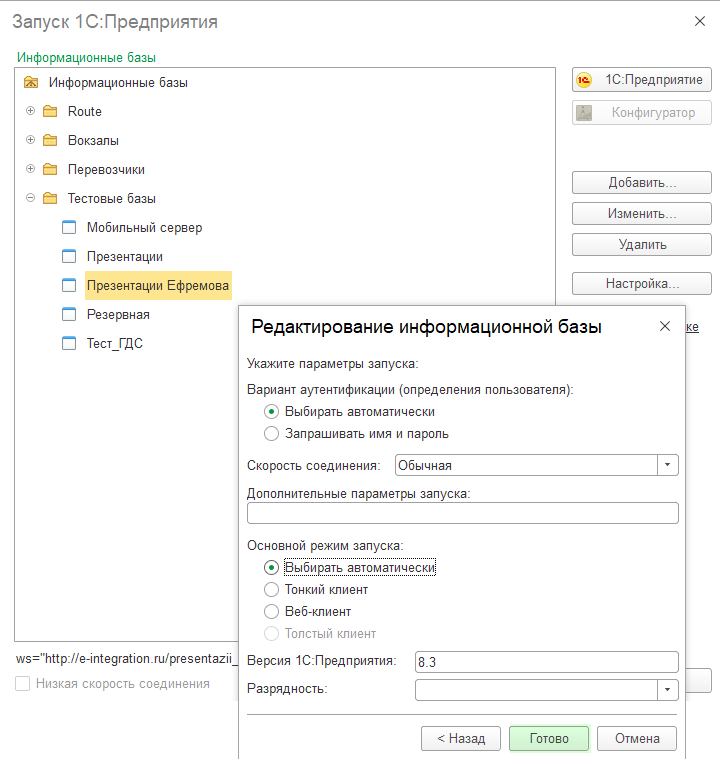Click the Тест_ГДС database icon

69,343
